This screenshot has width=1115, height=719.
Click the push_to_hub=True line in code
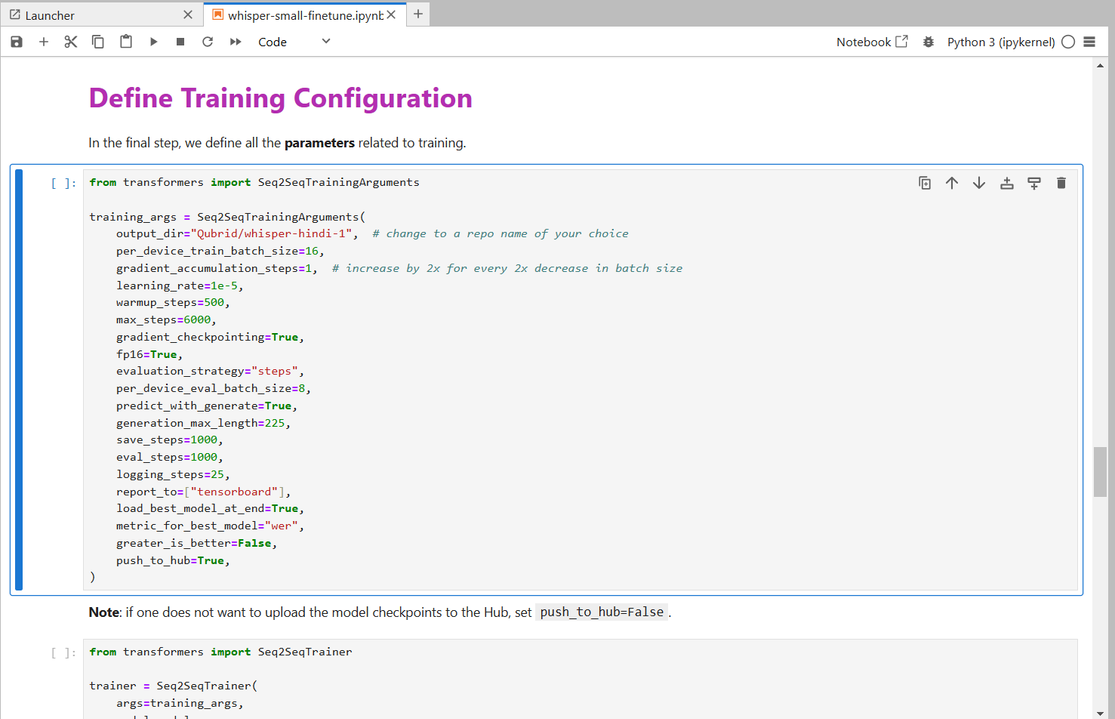173,561
